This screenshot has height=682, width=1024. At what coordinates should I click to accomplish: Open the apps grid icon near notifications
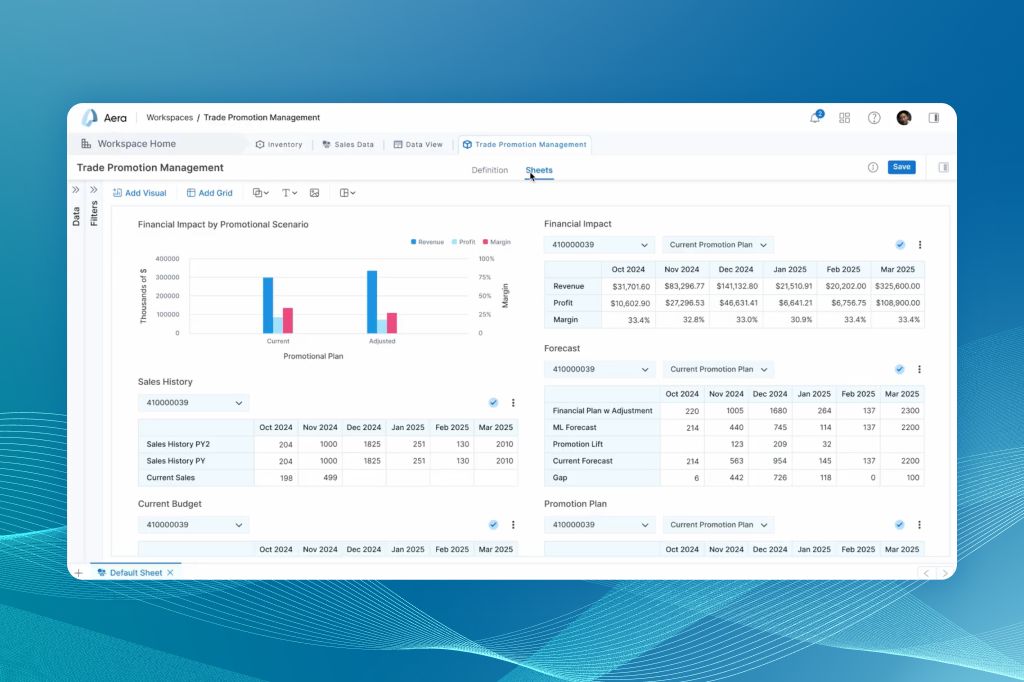click(845, 117)
